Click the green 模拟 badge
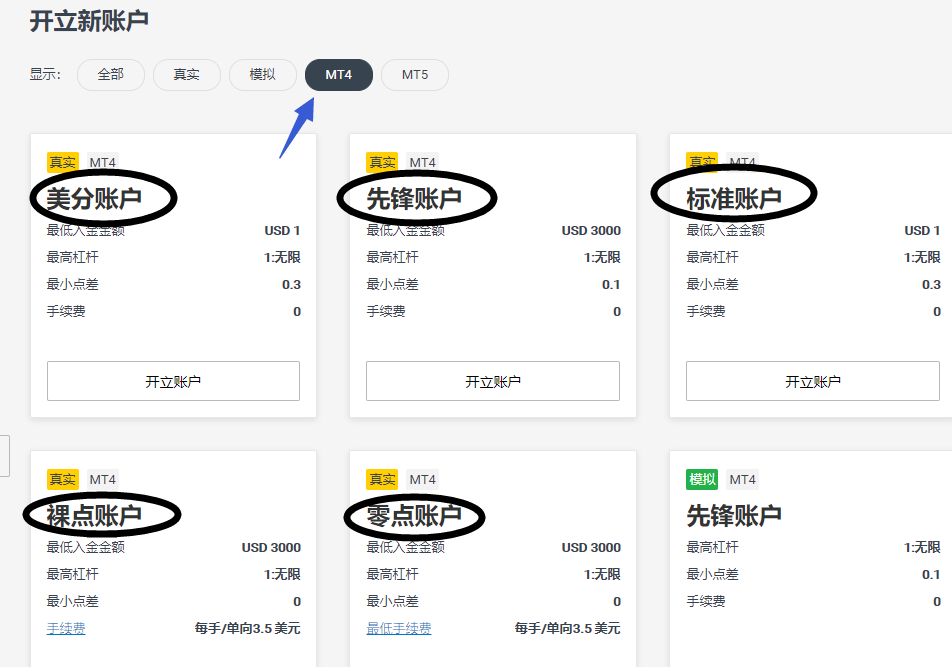This screenshot has width=952, height=667. pyautogui.click(x=702, y=480)
